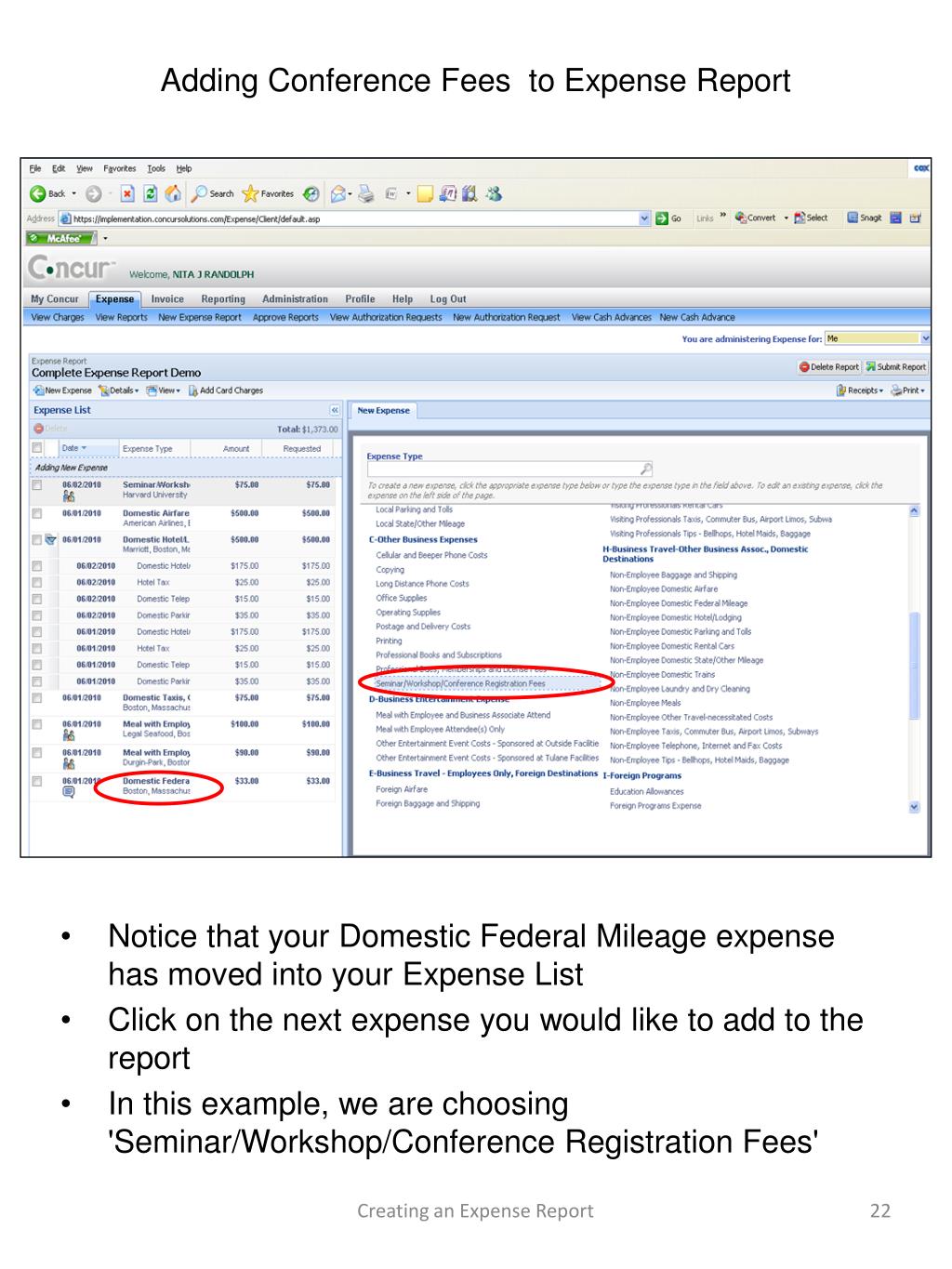Expand the Links toolbar chevron
This screenshot has height=1269, width=952.
coord(724,217)
